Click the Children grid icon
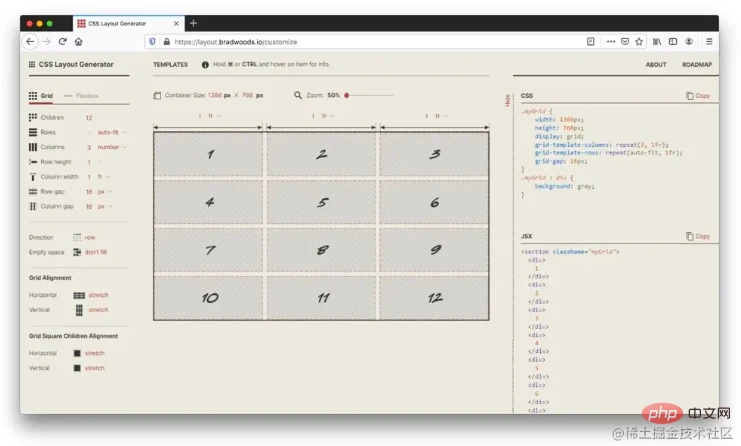This screenshot has width=741, height=446. click(33, 117)
